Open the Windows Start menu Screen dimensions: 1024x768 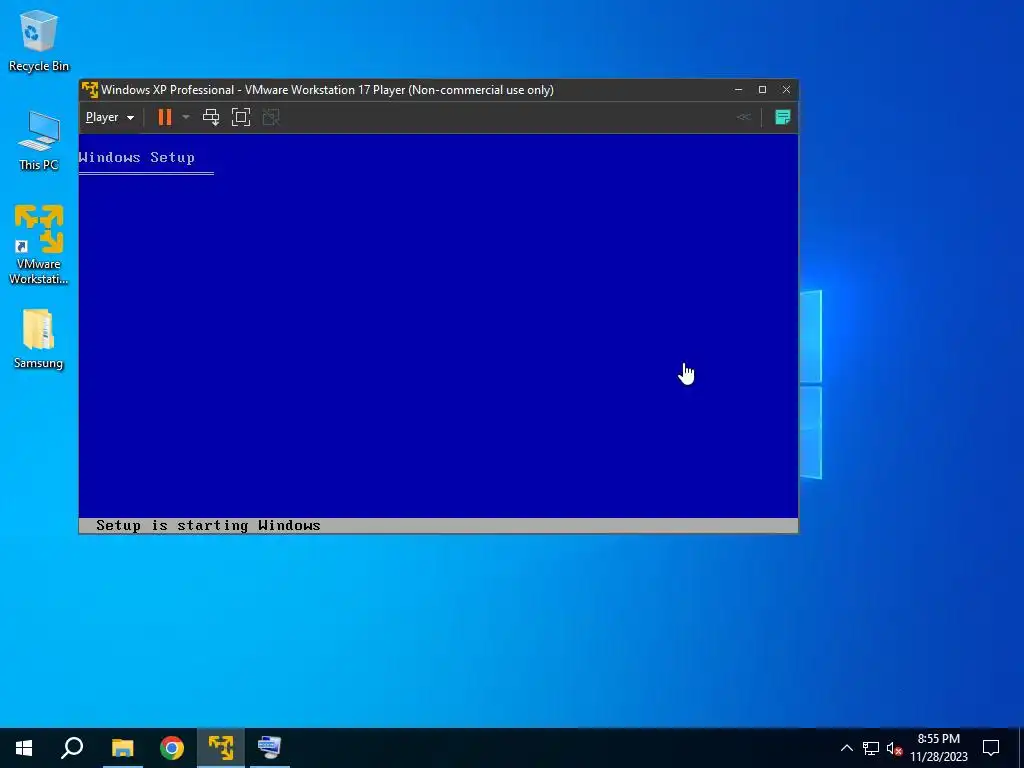pos(24,748)
